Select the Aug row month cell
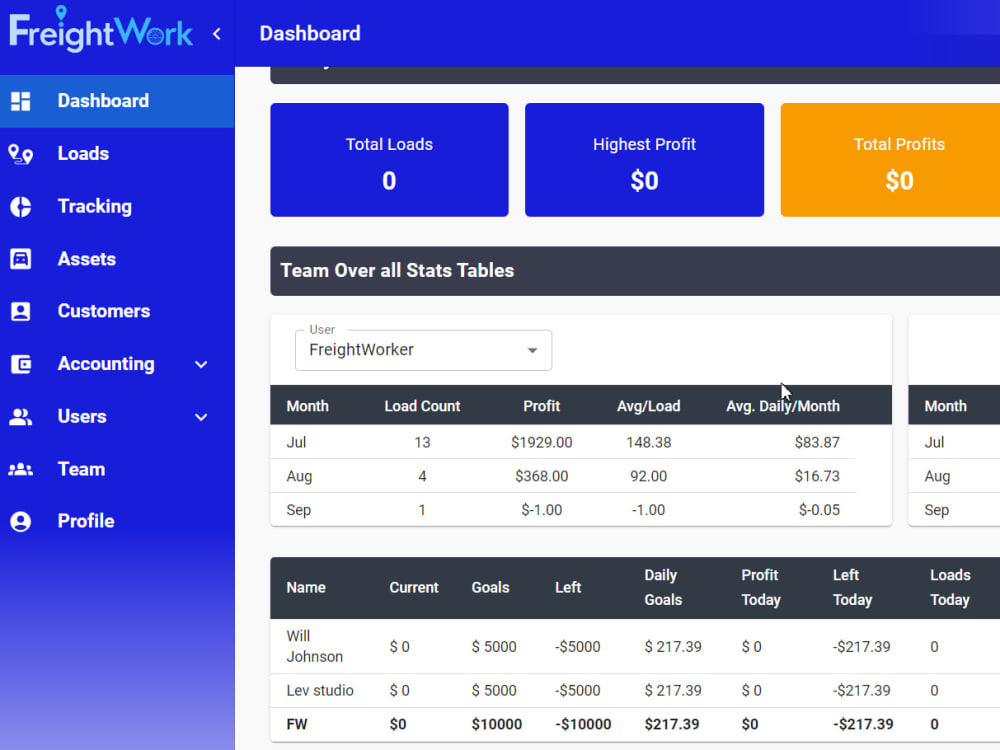Viewport: 1000px width, 750px height. (299, 476)
